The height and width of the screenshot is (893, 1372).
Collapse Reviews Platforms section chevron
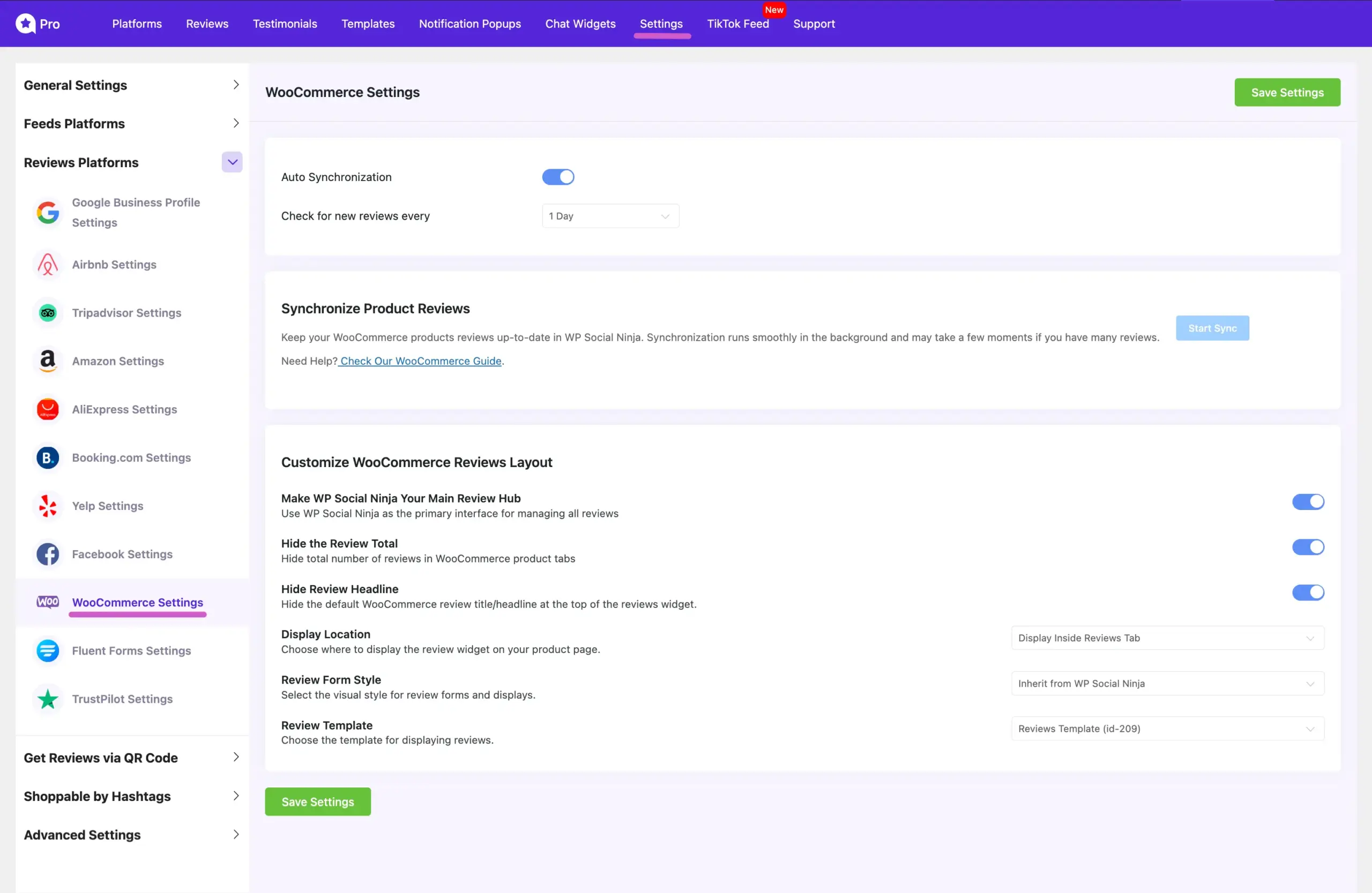pos(232,162)
